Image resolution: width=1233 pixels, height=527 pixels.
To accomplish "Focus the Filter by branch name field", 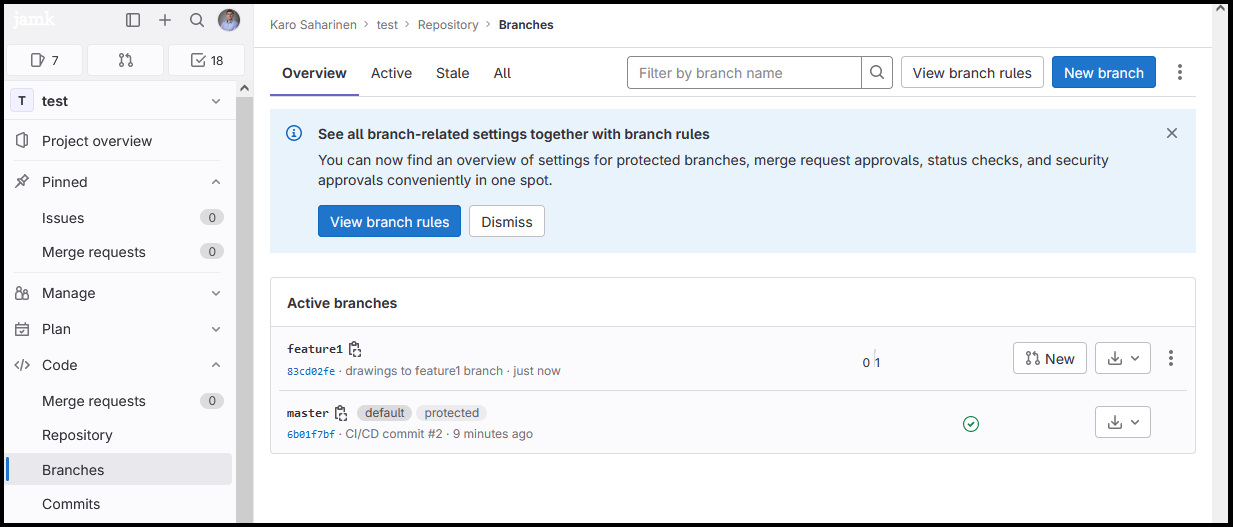I will tap(744, 72).
